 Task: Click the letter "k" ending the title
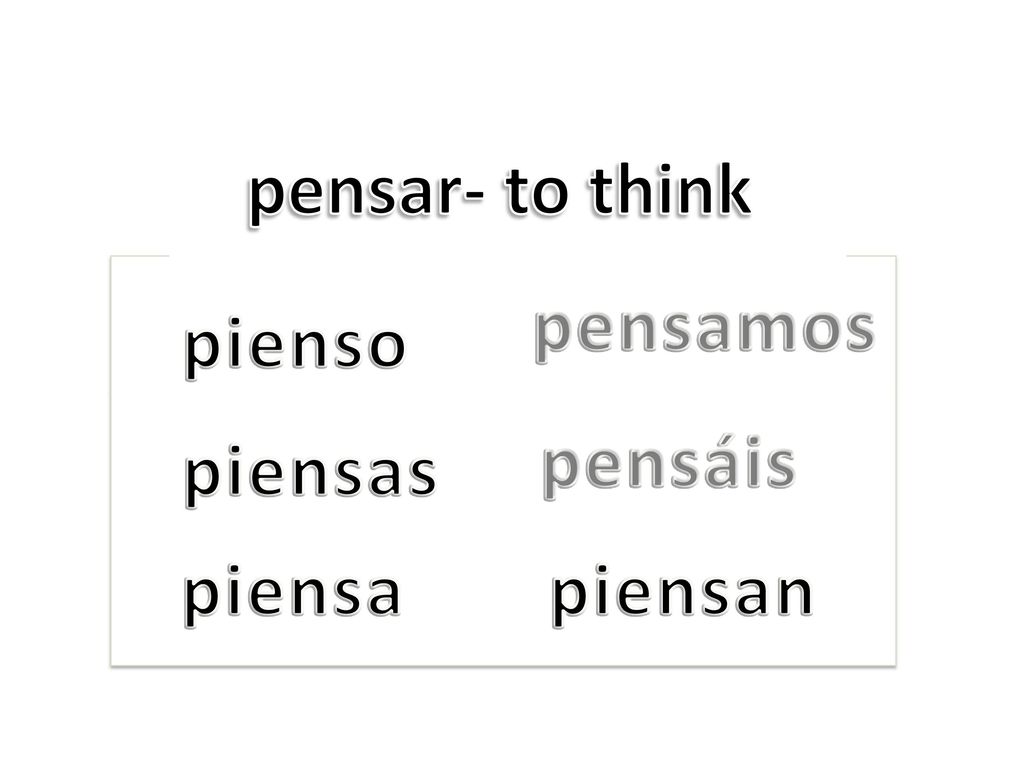click(733, 189)
